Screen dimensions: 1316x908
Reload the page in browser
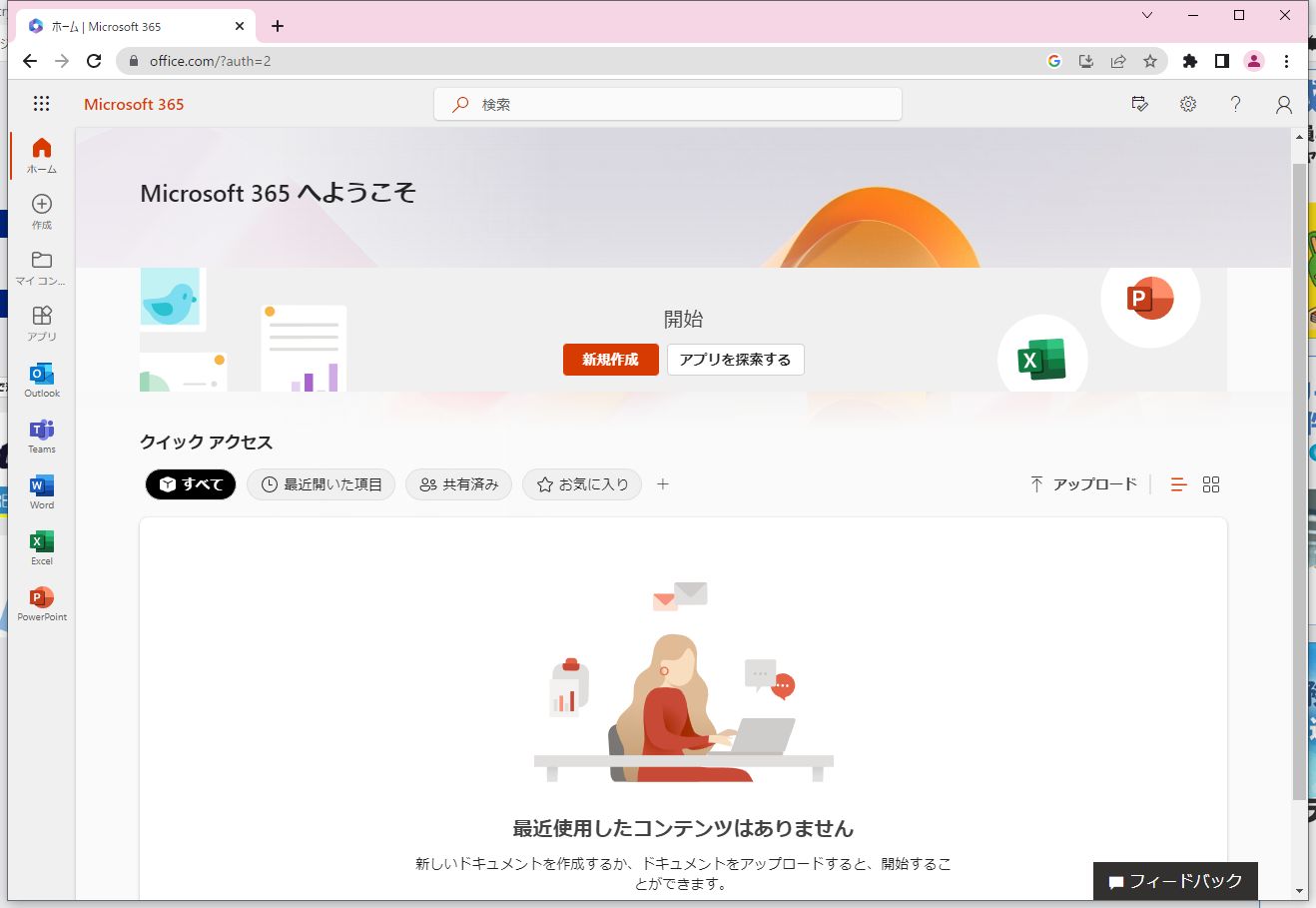tap(94, 61)
